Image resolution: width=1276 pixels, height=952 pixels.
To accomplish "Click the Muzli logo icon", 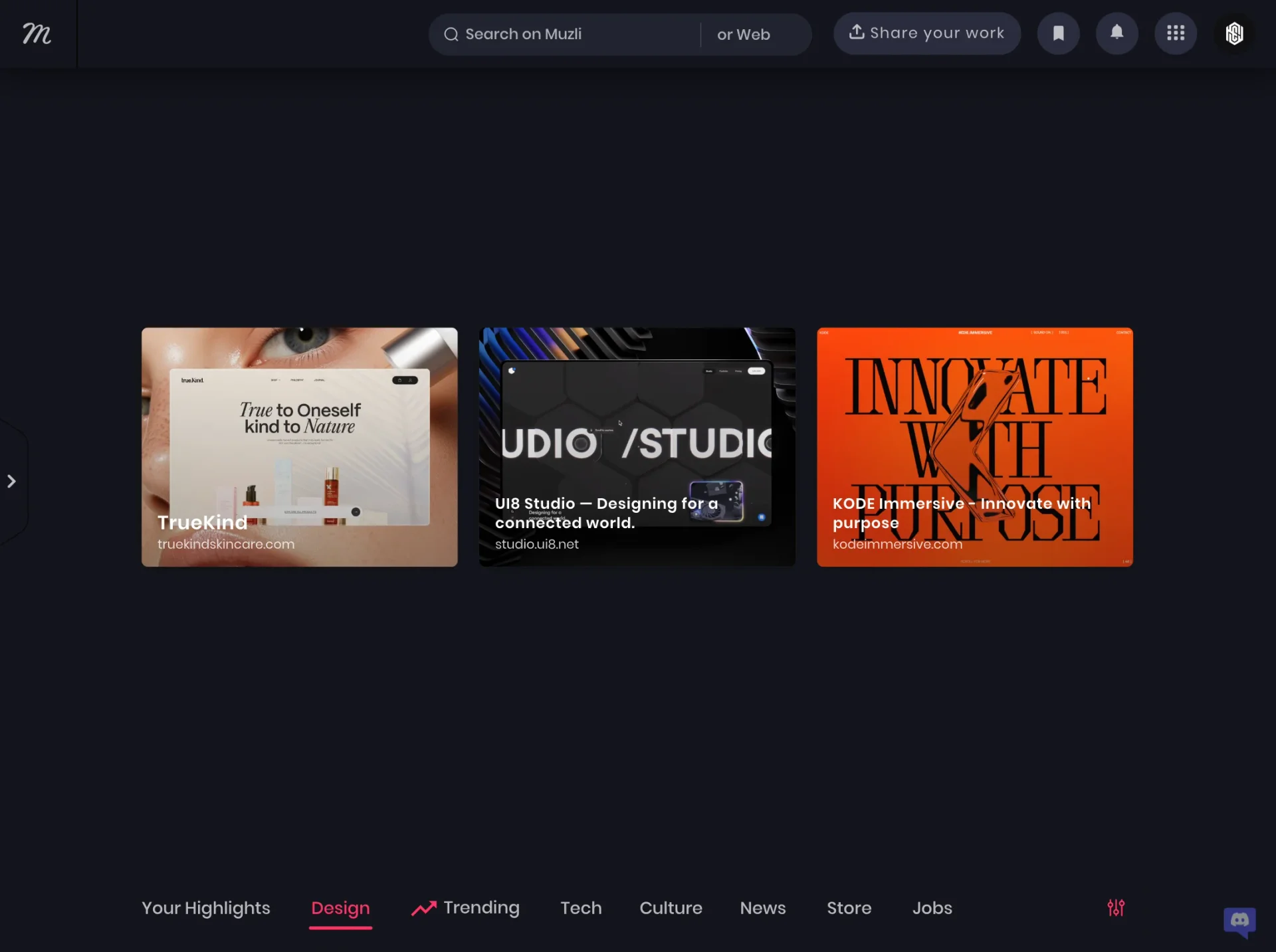I will pos(37,33).
